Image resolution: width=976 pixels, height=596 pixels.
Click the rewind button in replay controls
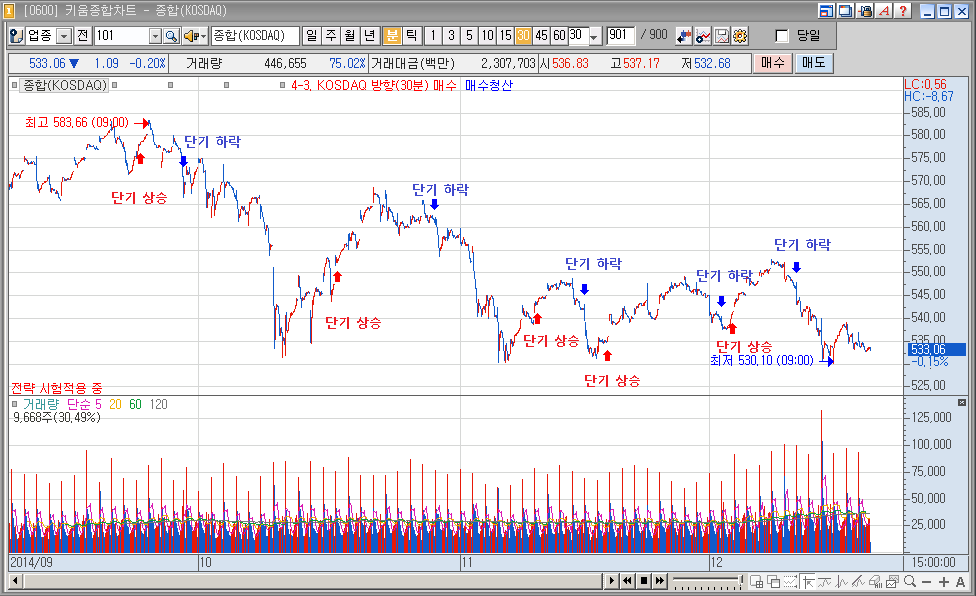coord(627,581)
